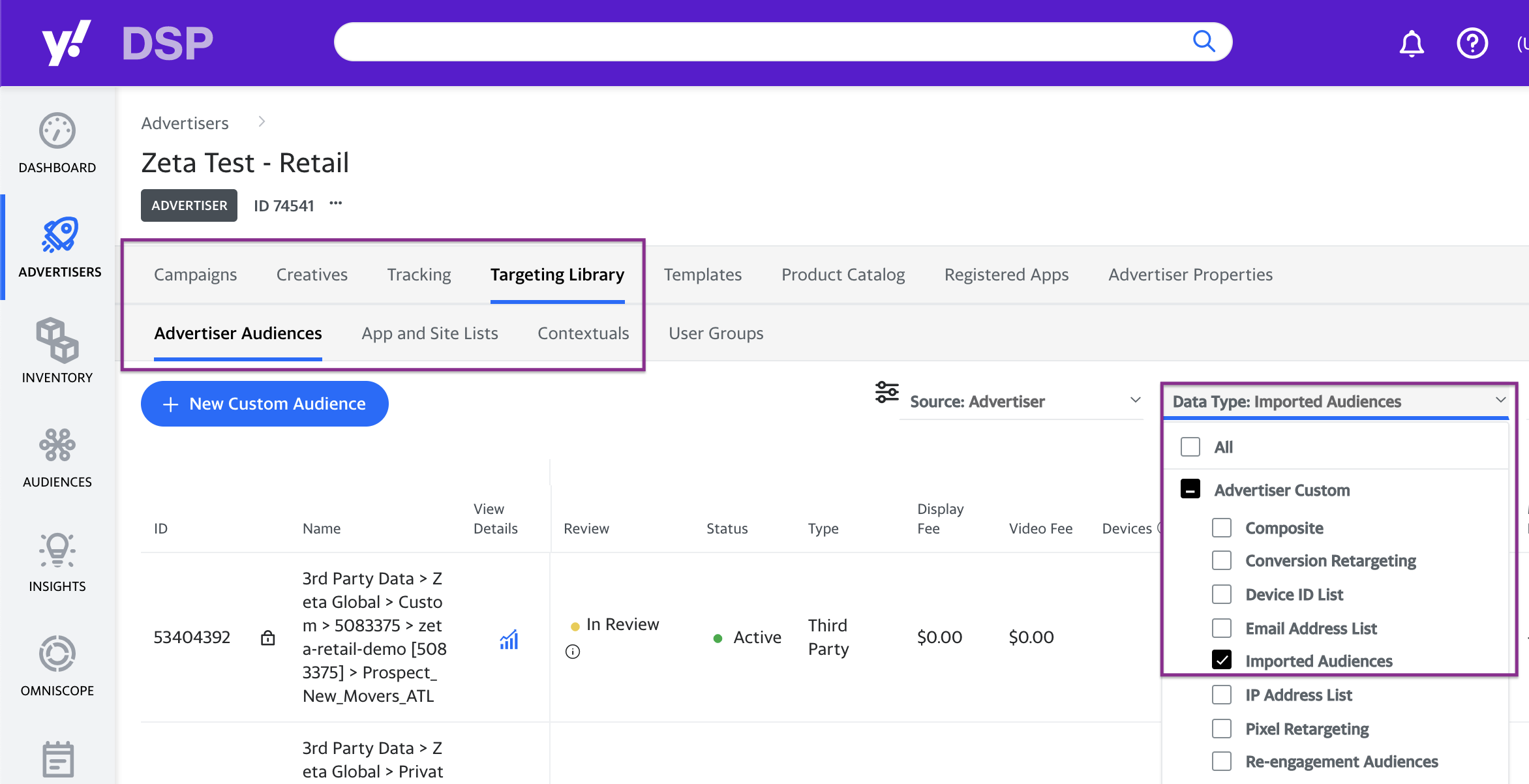Open the three-dots menu next to ID 74541
1529x784 pixels.
336,204
